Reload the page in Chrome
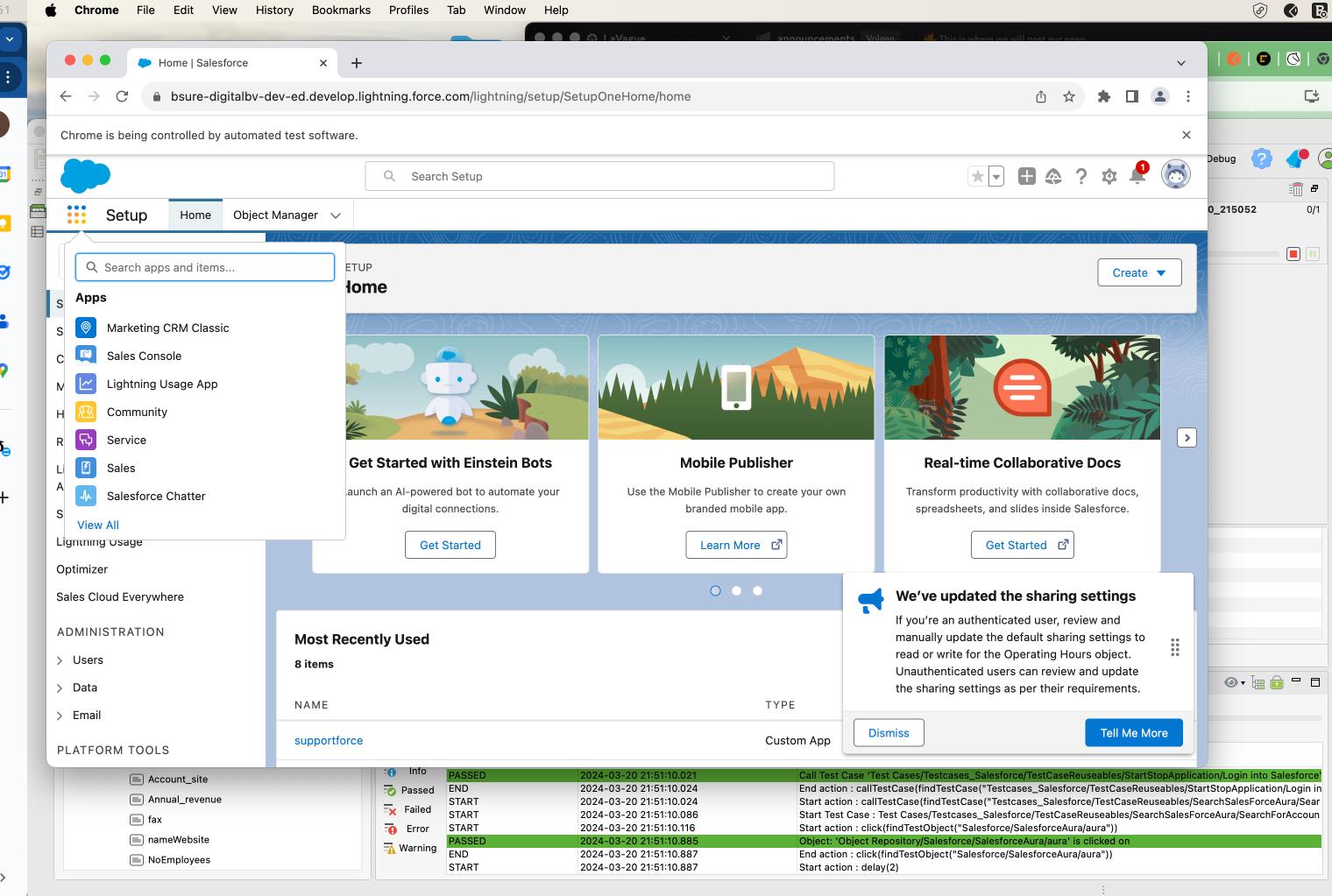This screenshot has width=1332, height=896. [x=122, y=96]
